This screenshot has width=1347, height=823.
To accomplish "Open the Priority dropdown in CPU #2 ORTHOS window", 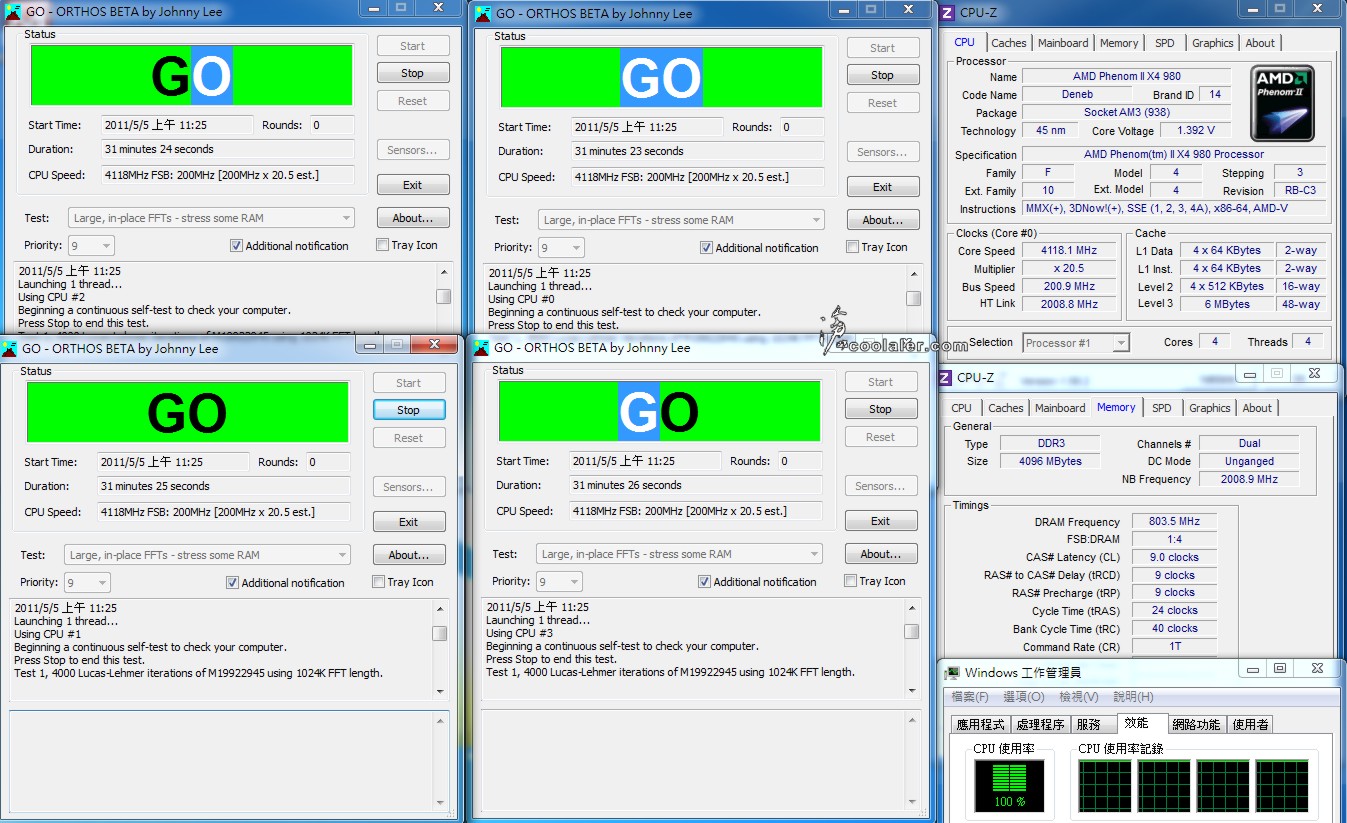I will point(91,245).
